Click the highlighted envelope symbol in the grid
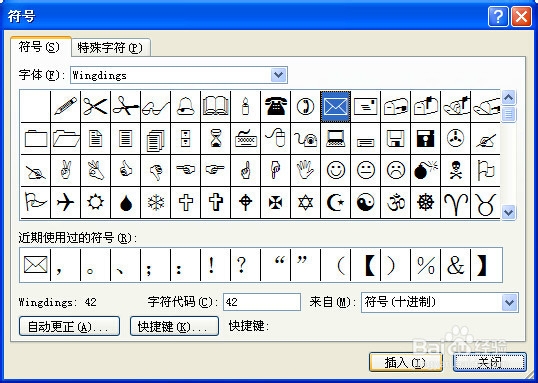The image size is (538, 383). coord(336,106)
